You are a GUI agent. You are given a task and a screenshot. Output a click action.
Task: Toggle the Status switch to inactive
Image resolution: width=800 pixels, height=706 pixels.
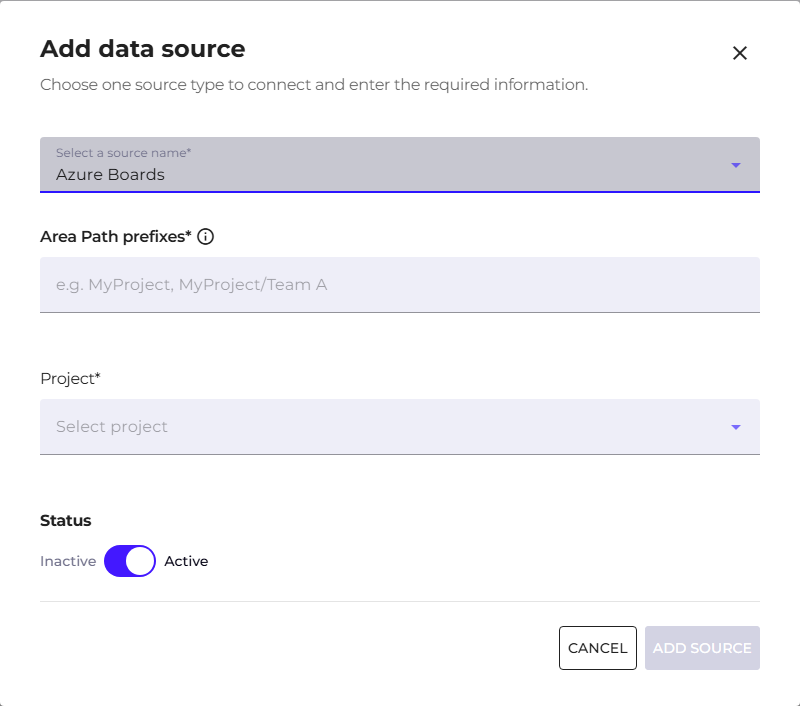tap(130, 561)
